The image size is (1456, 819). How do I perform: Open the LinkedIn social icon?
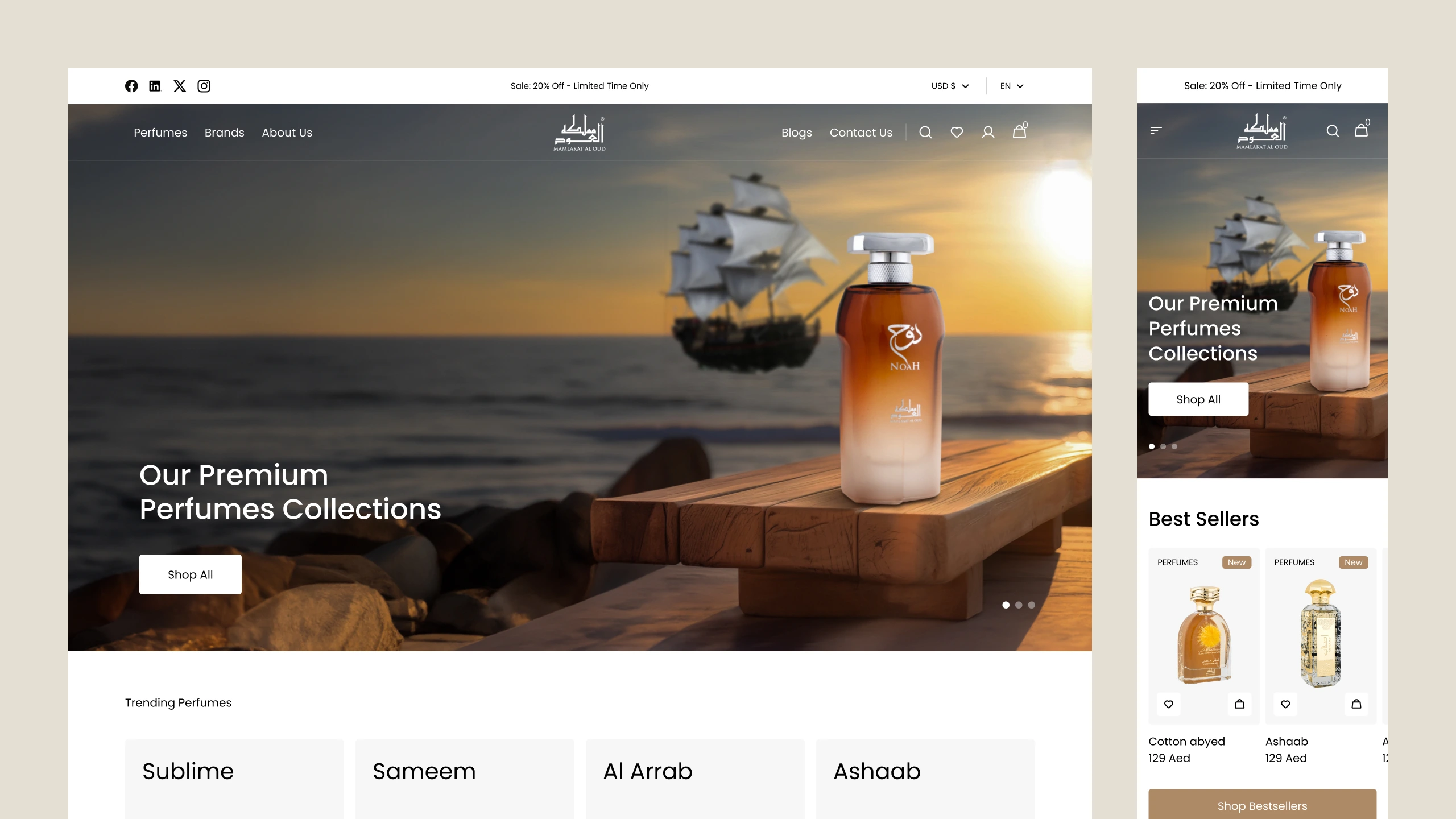pyautogui.click(x=155, y=86)
